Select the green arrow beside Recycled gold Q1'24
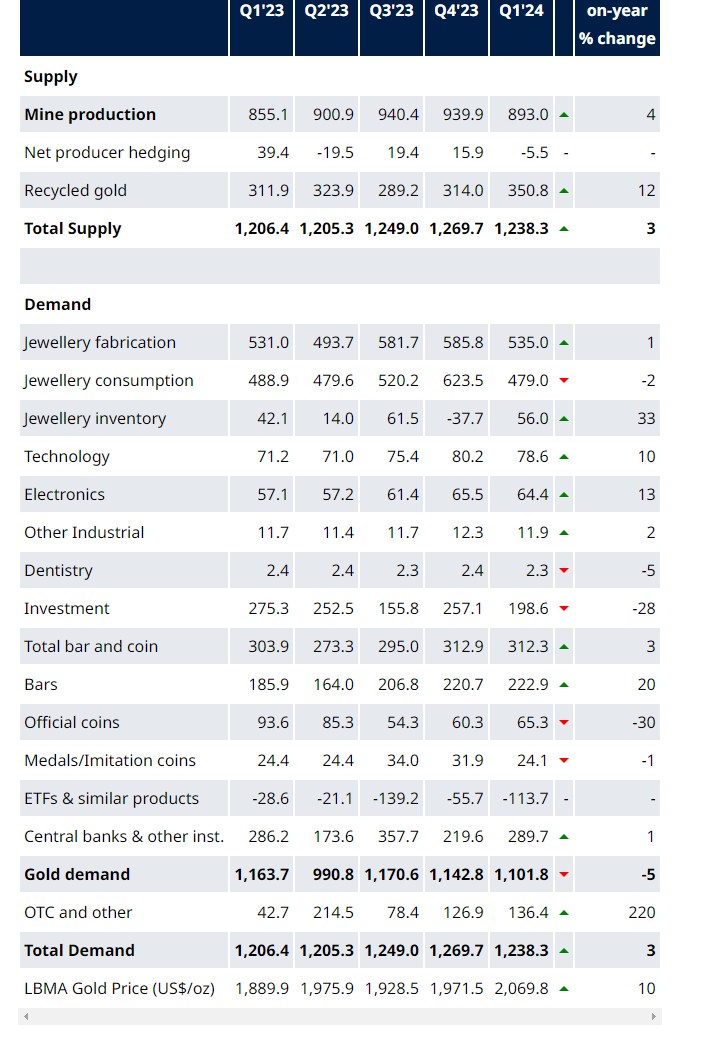 click(564, 191)
